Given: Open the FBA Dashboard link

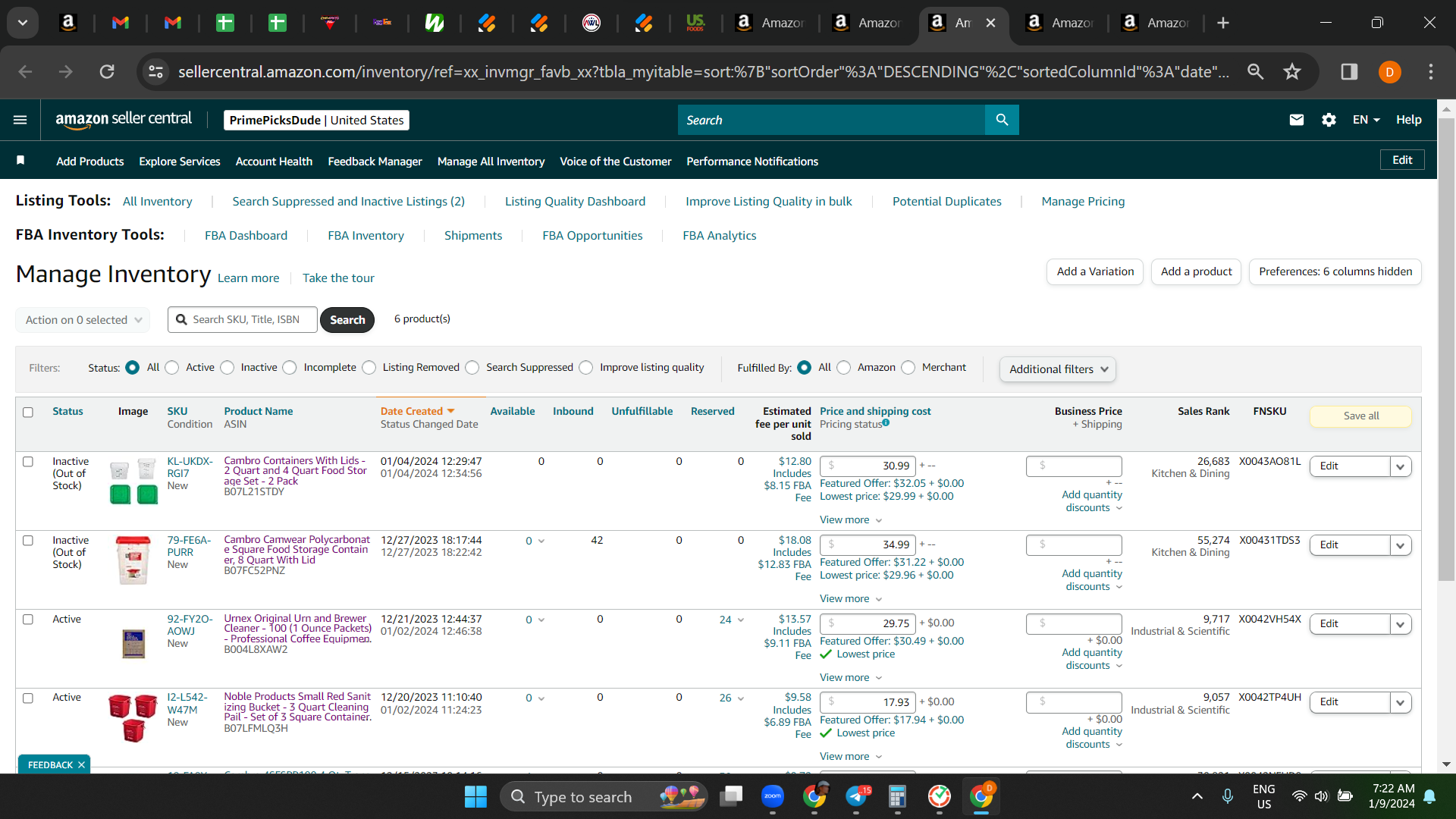Looking at the screenshot, I should 246,236.
